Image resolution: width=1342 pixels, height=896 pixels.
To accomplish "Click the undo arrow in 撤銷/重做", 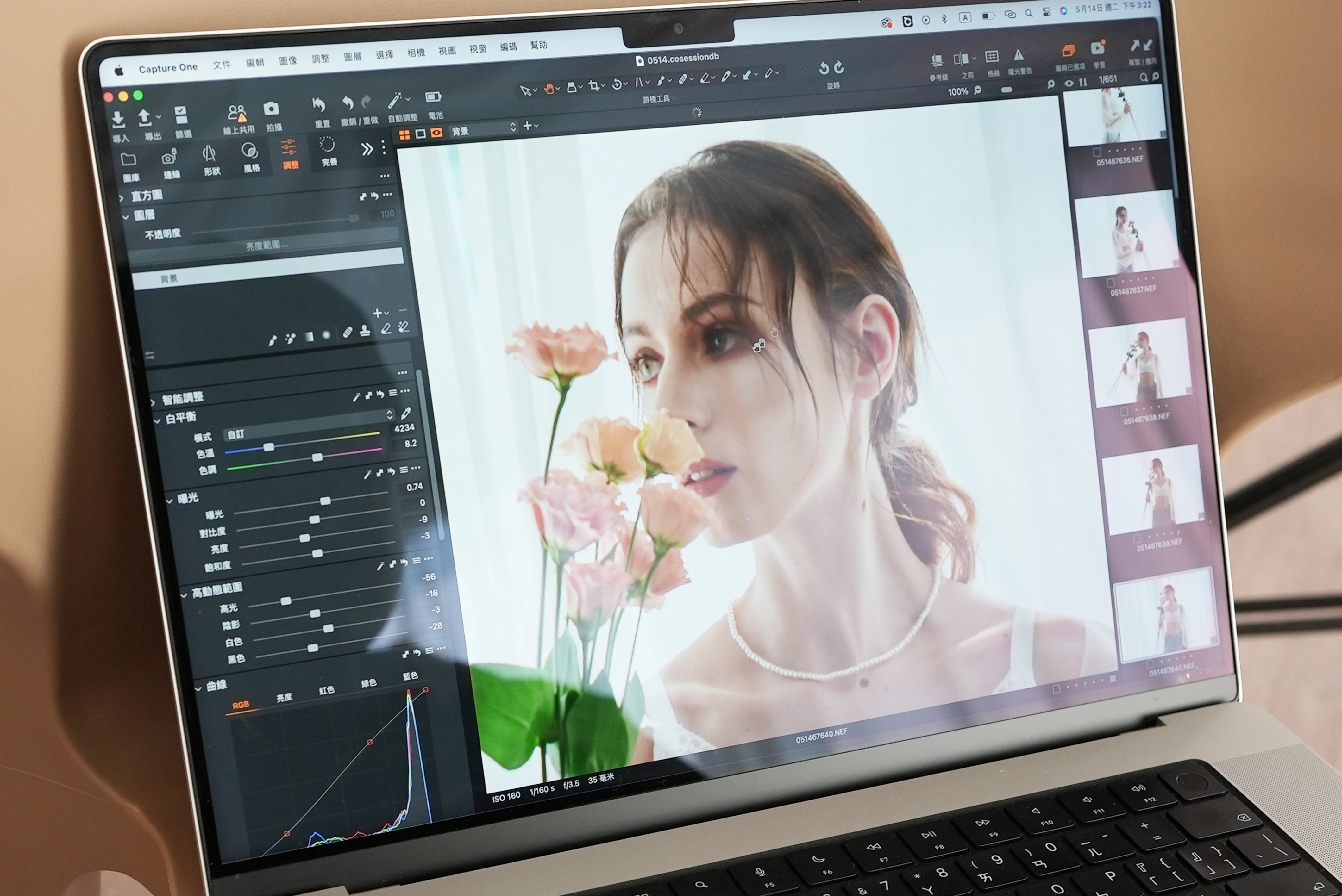I will pyautogui.click(x=348, y=103).
